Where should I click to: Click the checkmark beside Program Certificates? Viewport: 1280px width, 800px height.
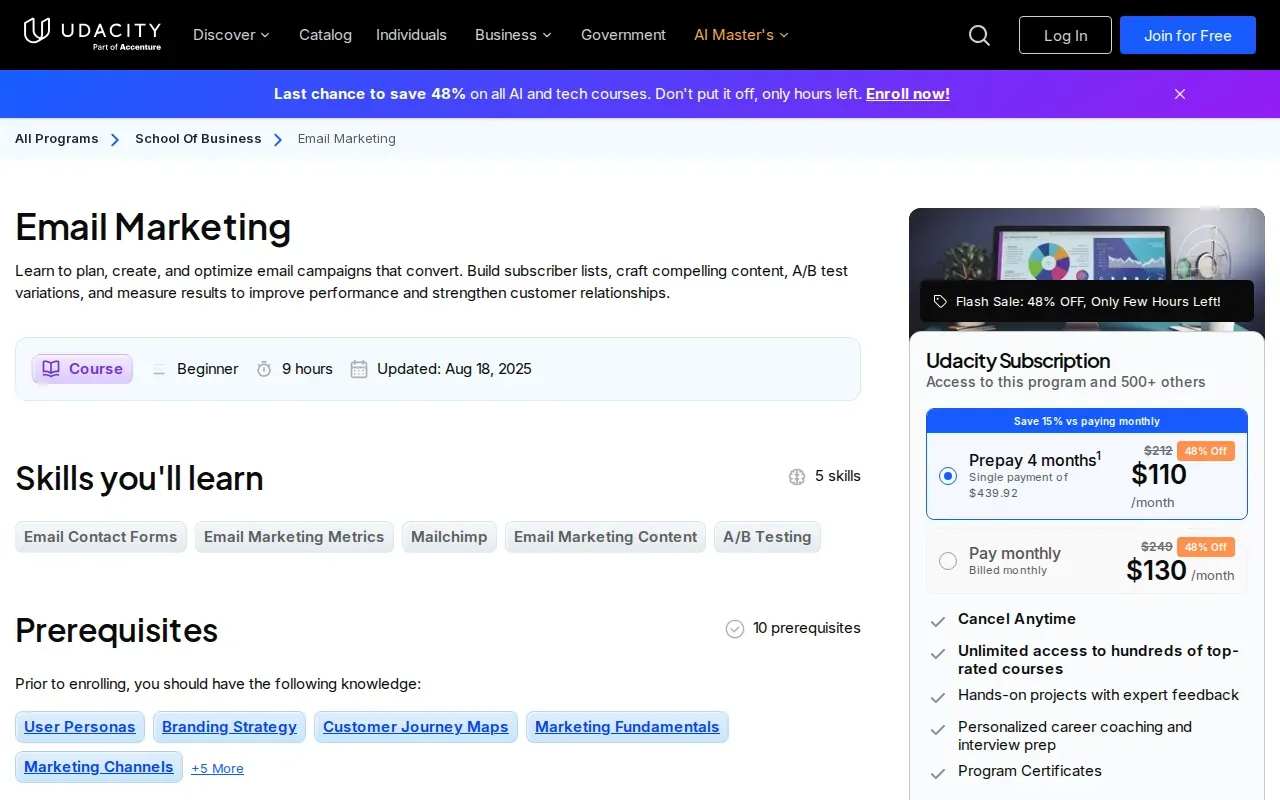click(938, 773)
